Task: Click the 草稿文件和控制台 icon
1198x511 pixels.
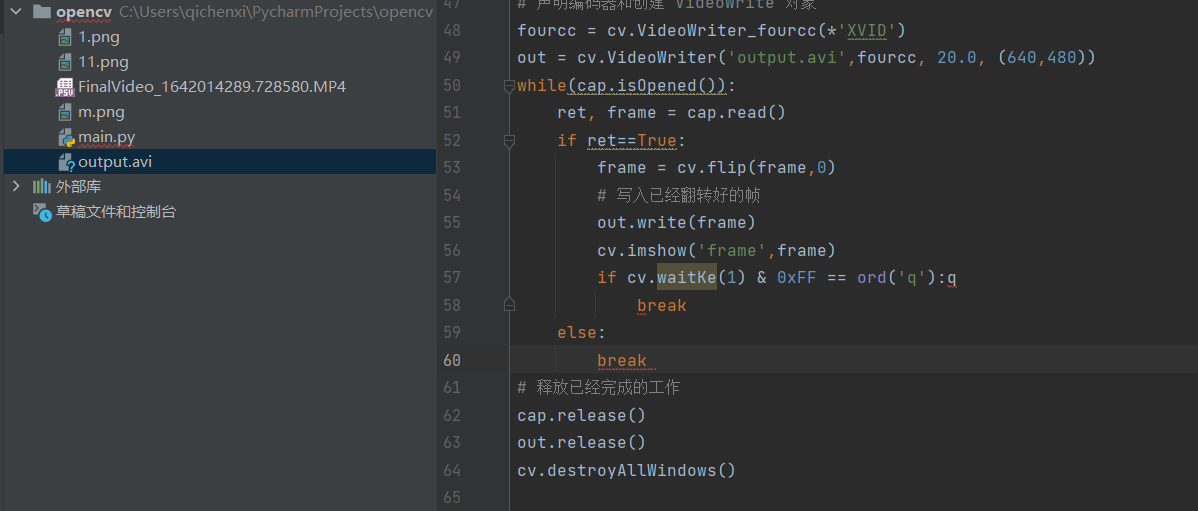Action: (x=42, y=212)
